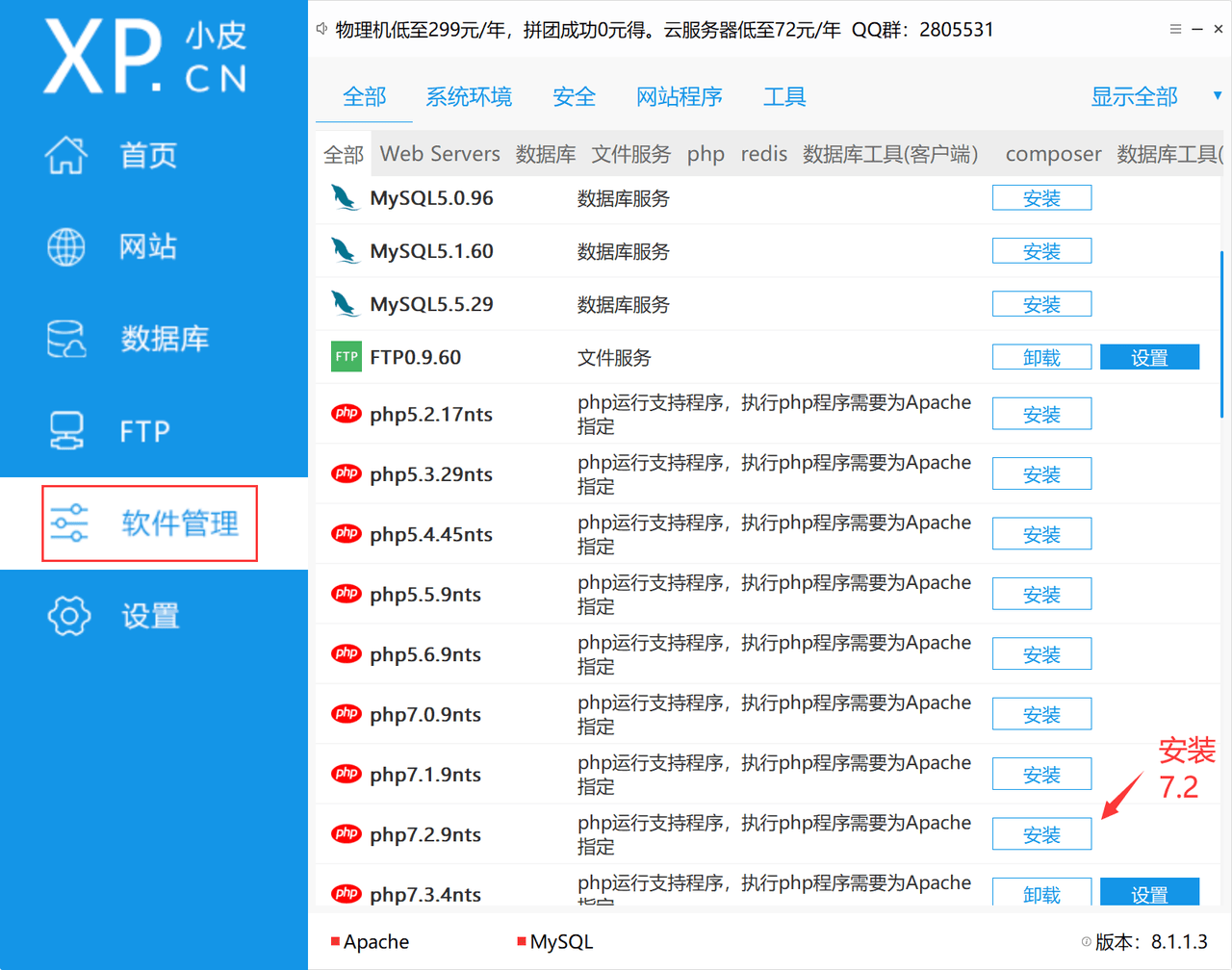The width and height of the screenshot is (1232, 970).
Task: Click the announcement banner text
Action: [x=664, y=29]
